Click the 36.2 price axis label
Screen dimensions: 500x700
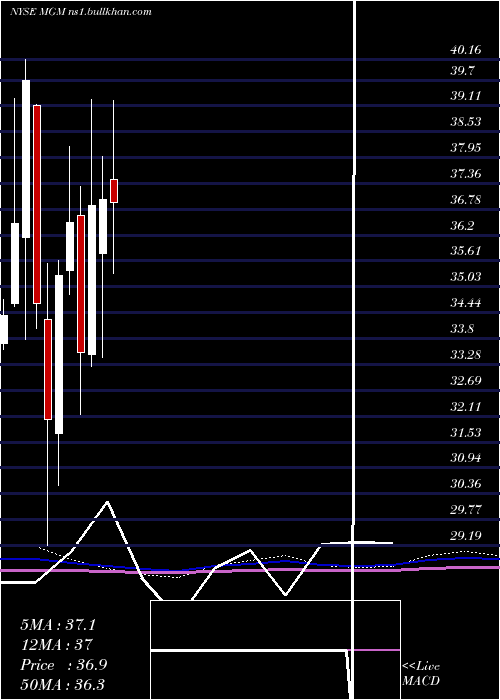click(462, 225)
